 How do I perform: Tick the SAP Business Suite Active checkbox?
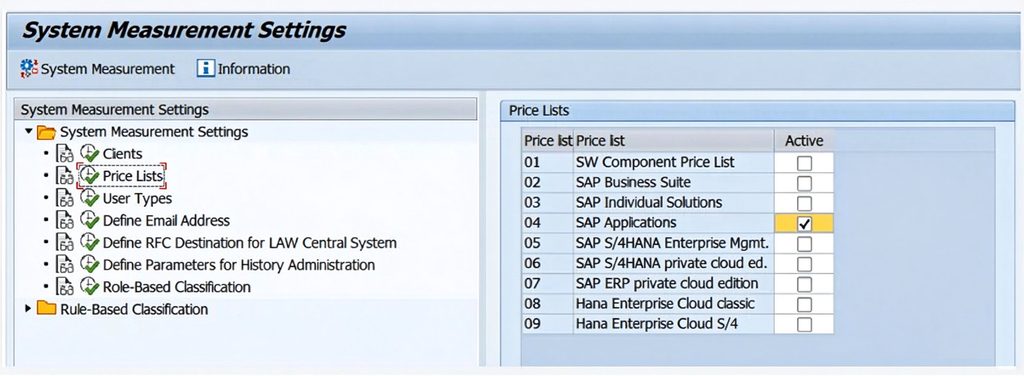tap(805, 183)
